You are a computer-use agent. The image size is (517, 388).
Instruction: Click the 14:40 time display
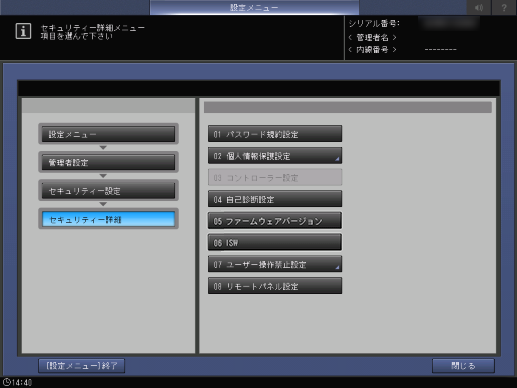(x=22, y=382)
